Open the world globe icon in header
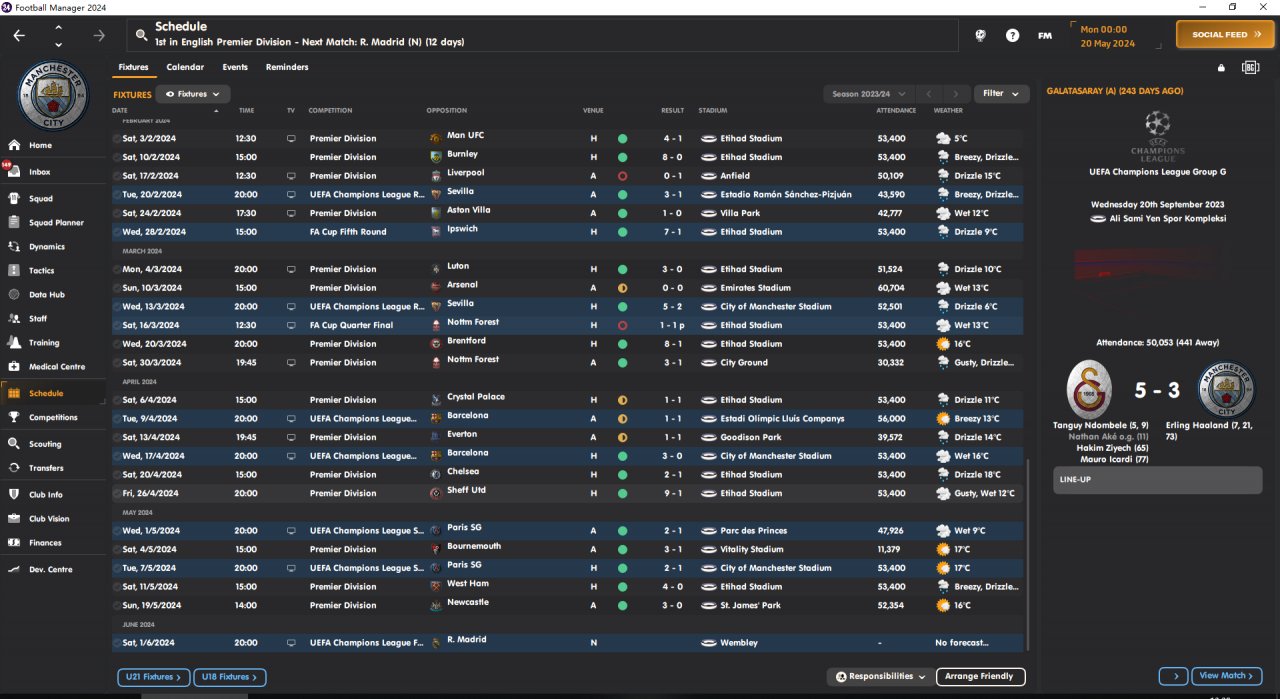This screenshot has width=1280, height=699. click(x=981, y=35)
